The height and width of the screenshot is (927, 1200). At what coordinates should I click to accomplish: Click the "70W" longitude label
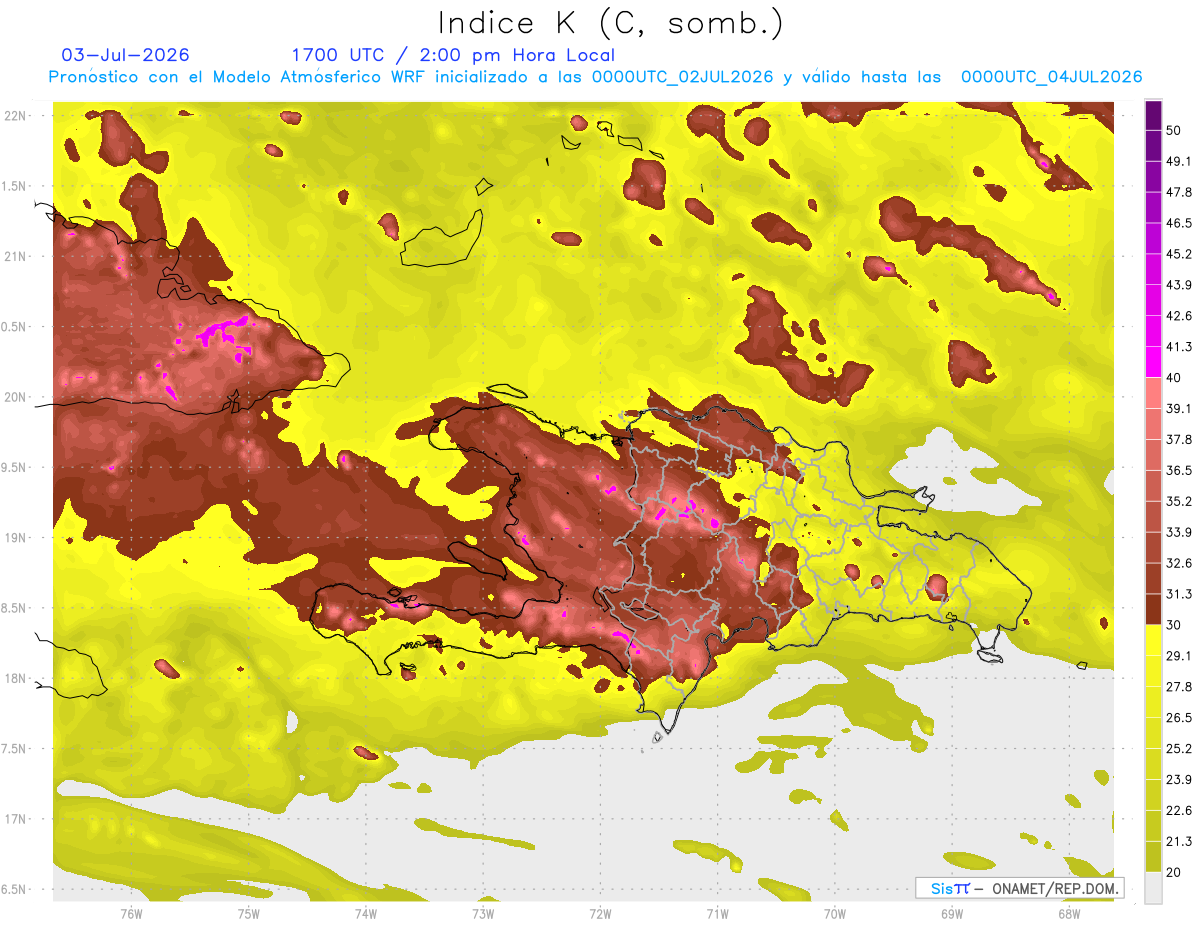point(835,913)
